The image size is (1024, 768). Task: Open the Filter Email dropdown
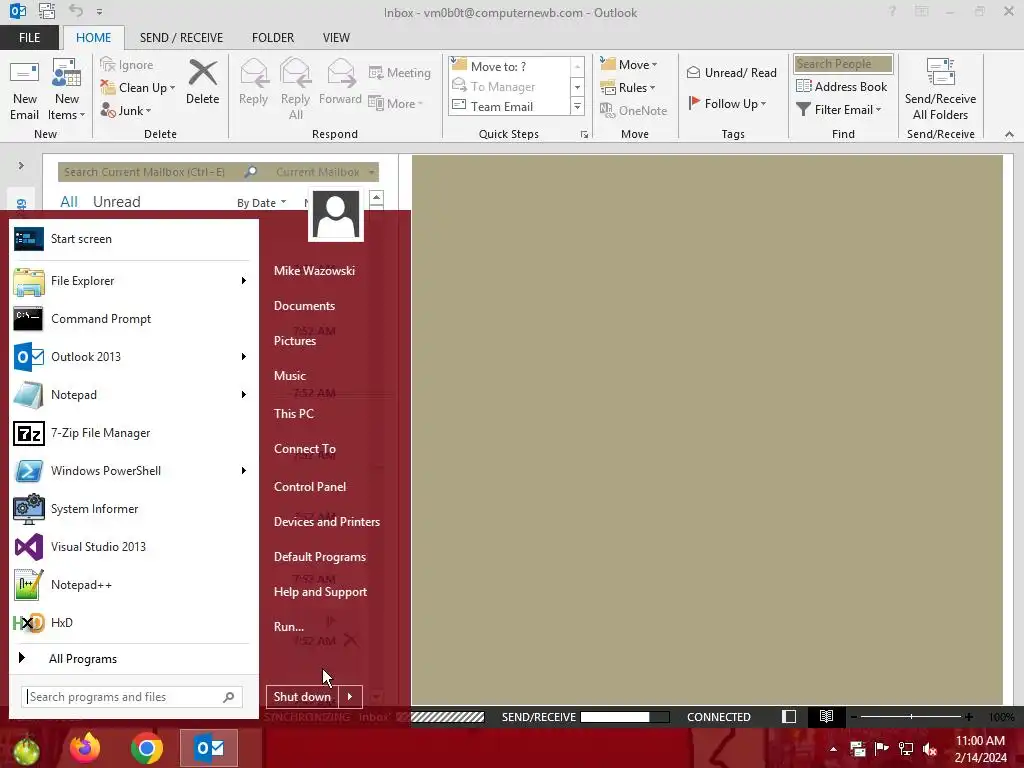[839, 110]
